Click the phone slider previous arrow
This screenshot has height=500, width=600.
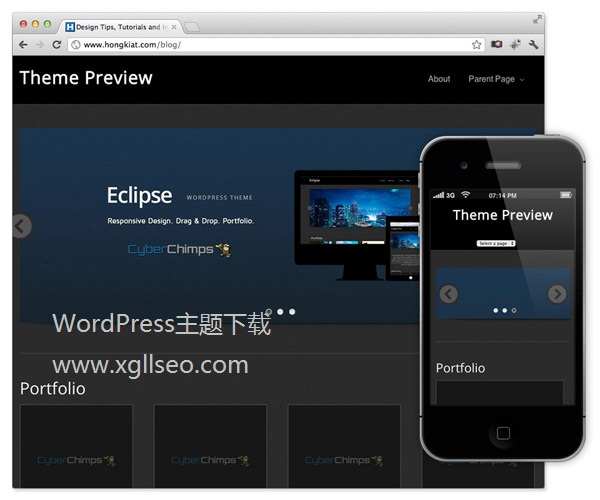point(448,294)
